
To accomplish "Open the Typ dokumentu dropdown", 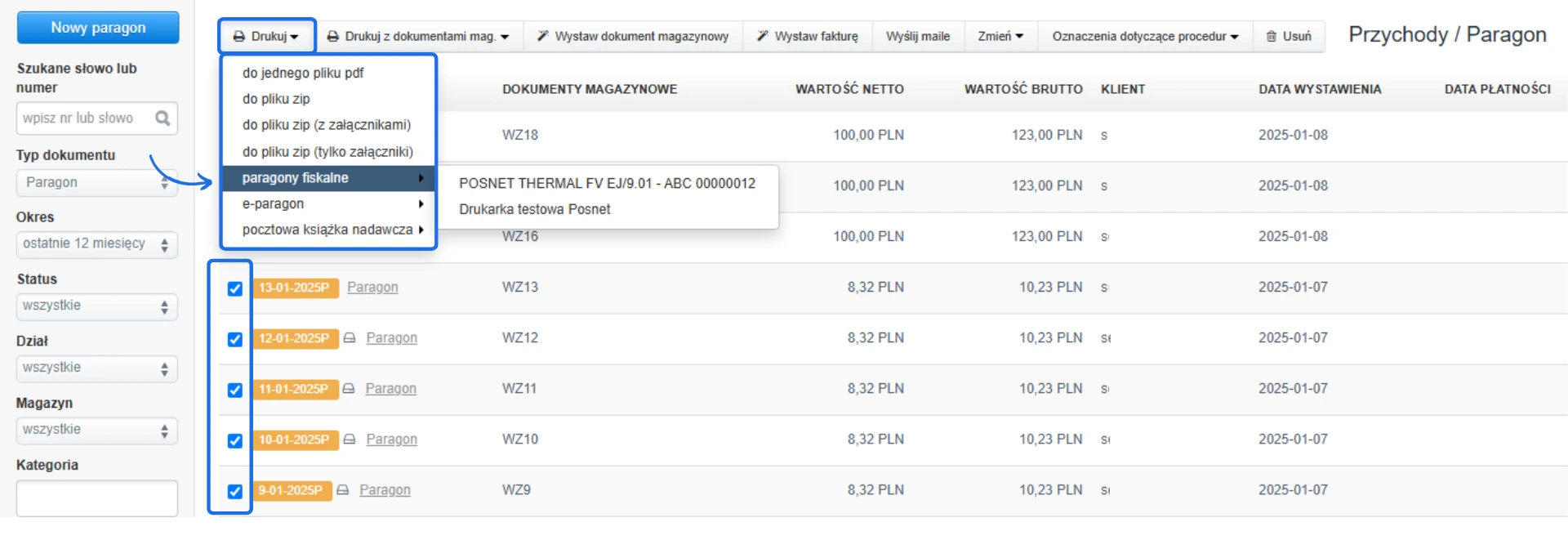I will coord(96,183).
